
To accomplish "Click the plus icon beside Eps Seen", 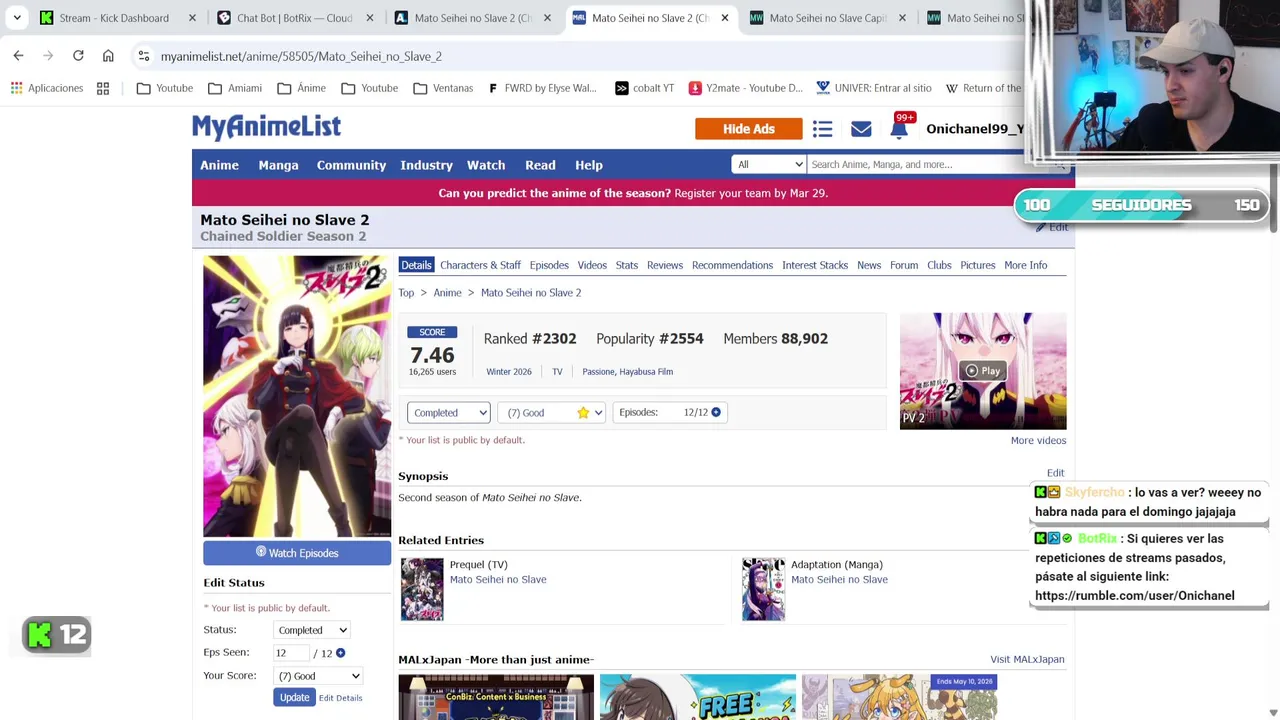I will tap(340, 653).
